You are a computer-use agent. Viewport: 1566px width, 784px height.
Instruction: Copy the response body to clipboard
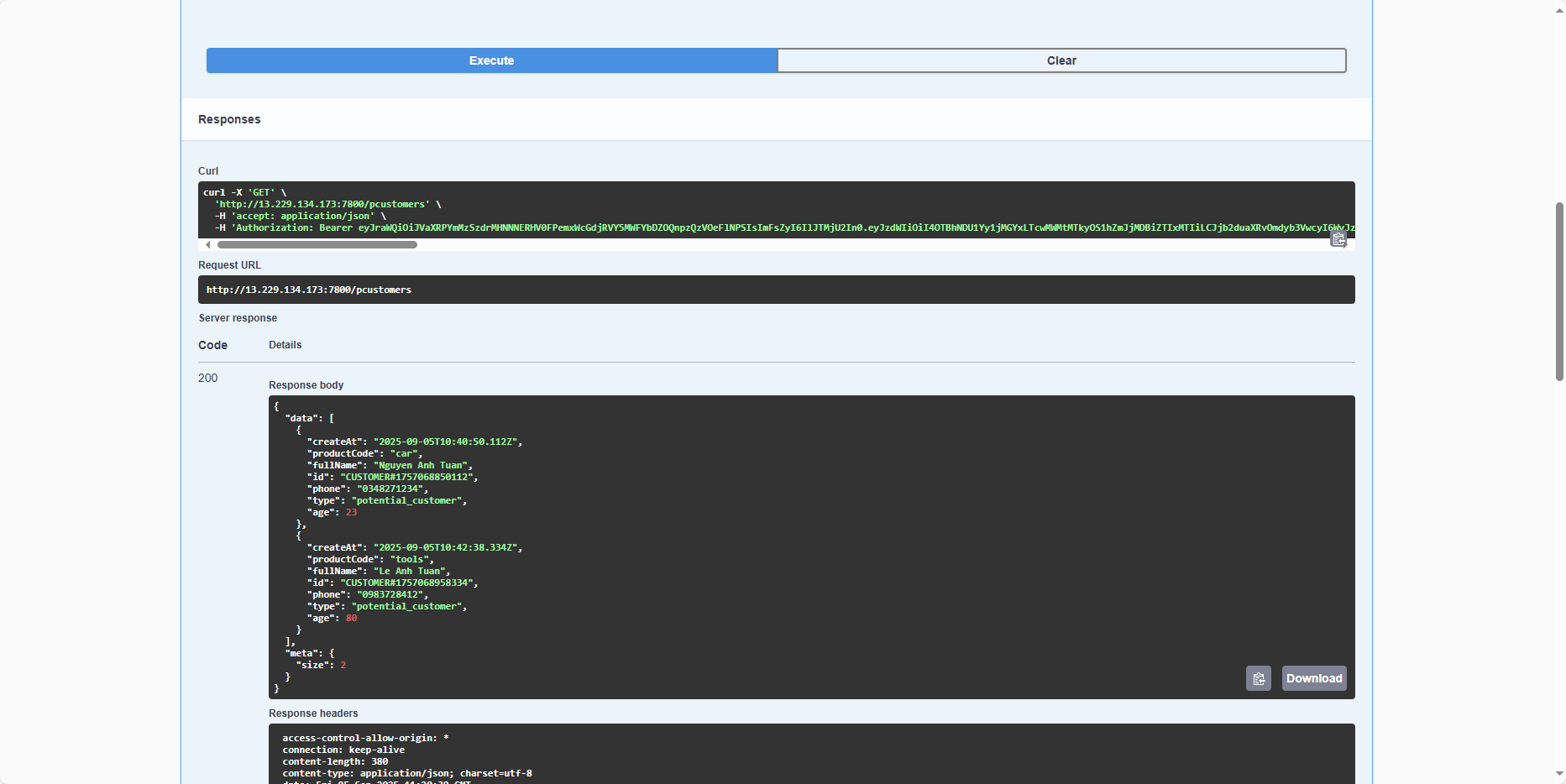pyautogui.click(x=1258, y=678)
